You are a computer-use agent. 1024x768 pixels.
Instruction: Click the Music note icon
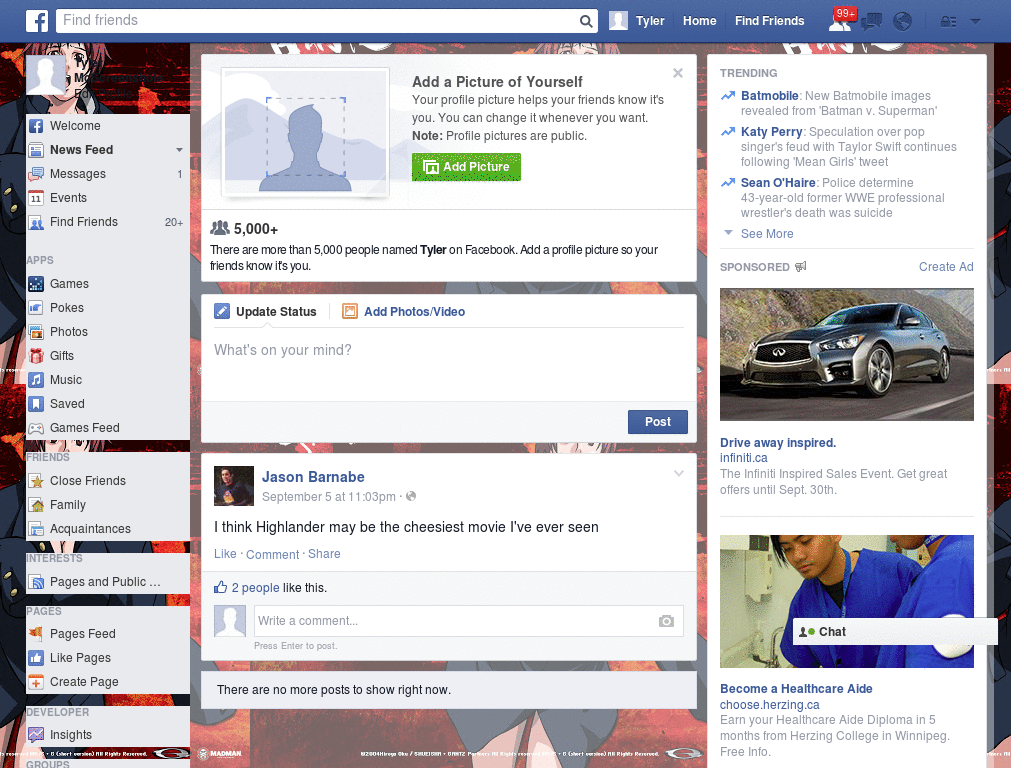click(36, 380)
